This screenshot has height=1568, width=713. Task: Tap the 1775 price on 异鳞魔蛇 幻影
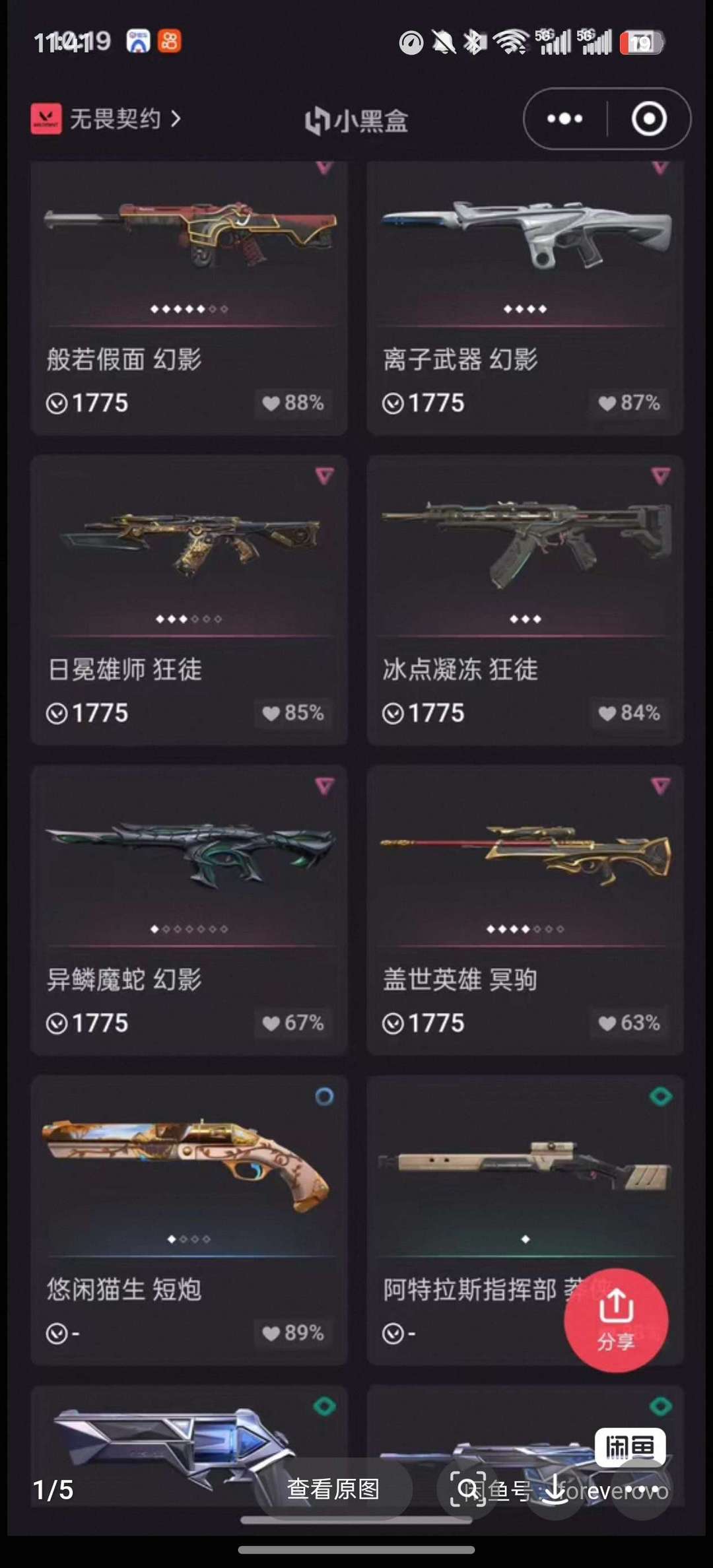87,1023
